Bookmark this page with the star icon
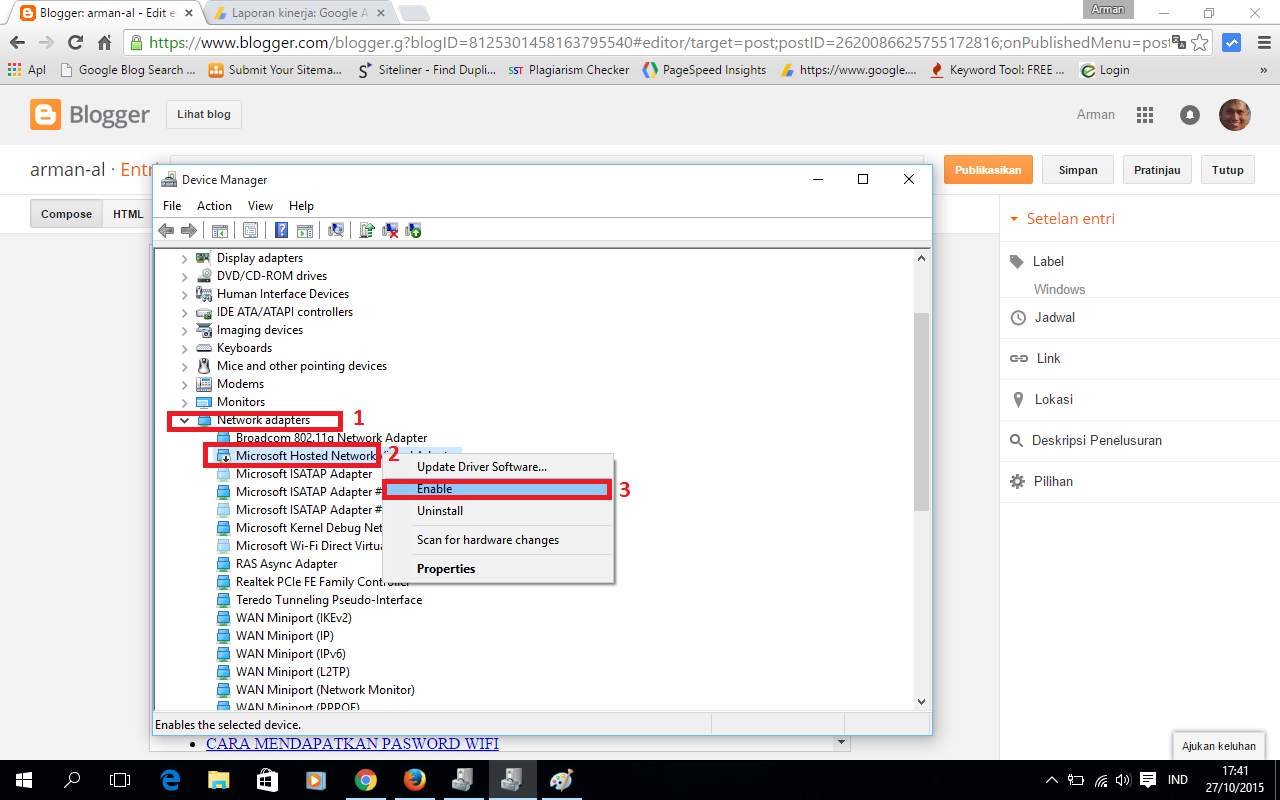This screenshot has width=1280, height=800. [x=1200, y=43]
